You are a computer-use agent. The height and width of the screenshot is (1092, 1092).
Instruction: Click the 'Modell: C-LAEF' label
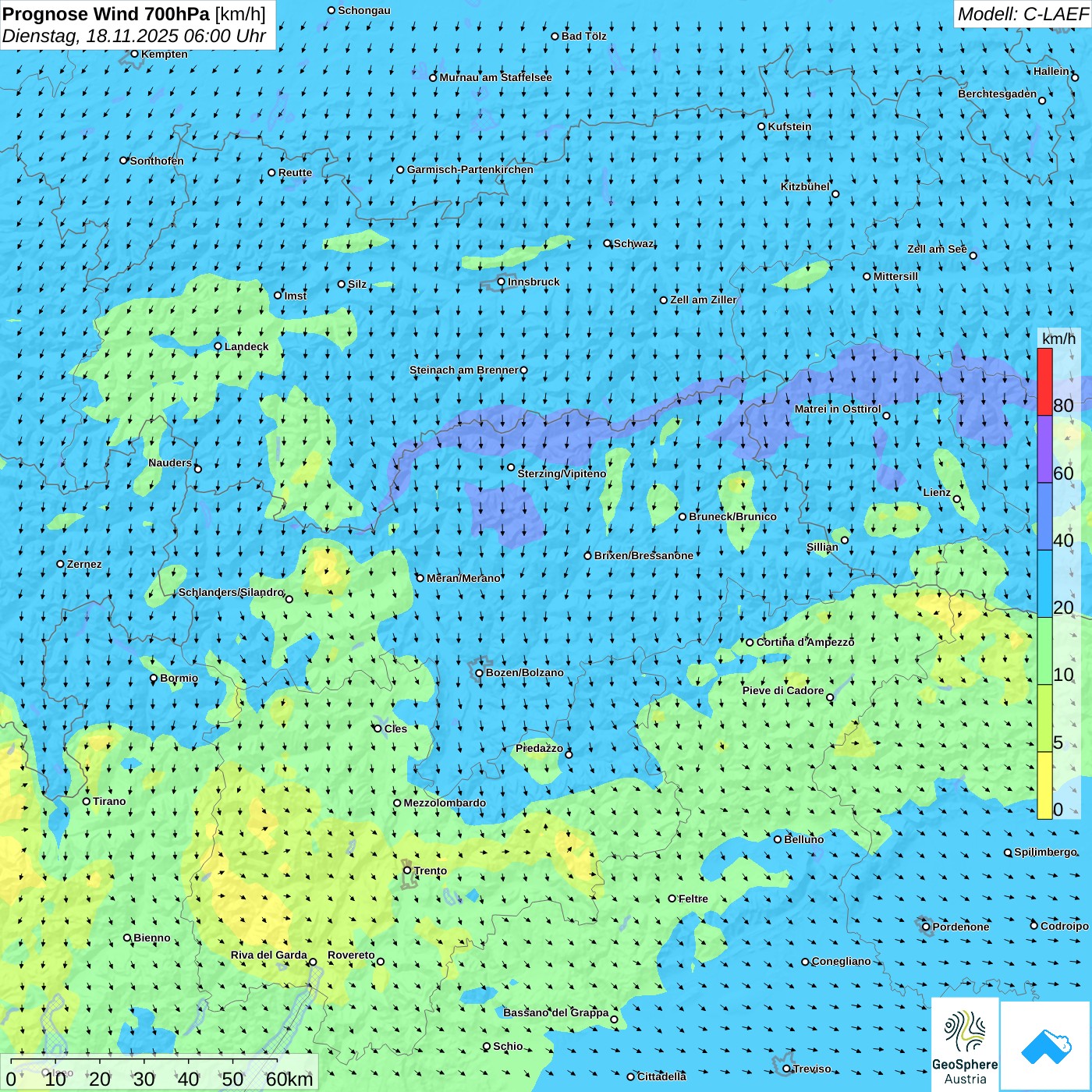pos(1023,14)
